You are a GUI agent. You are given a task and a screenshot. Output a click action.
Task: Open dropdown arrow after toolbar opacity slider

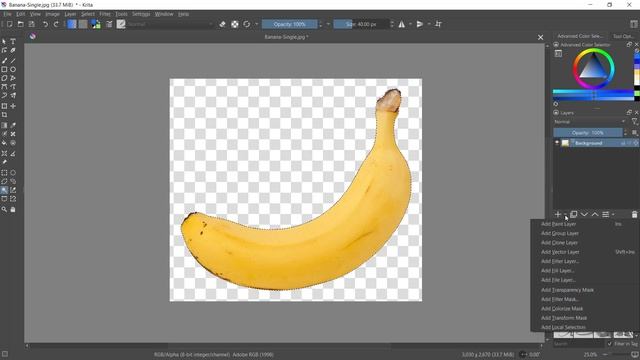[328, 24]
